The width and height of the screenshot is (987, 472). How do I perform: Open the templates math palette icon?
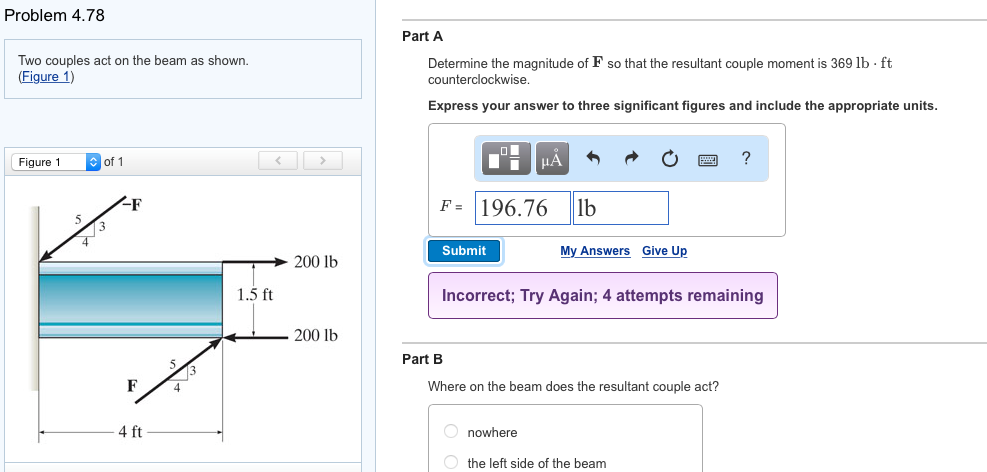[507, 159]
